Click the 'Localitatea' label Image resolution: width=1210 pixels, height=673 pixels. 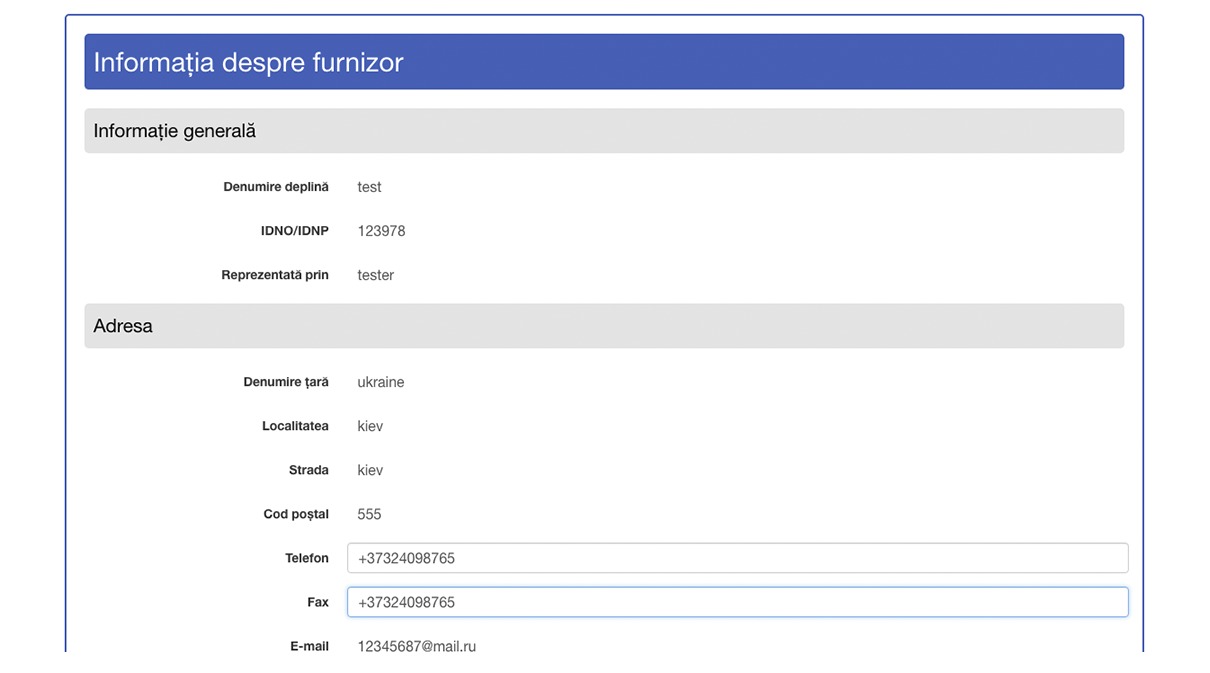295,426
